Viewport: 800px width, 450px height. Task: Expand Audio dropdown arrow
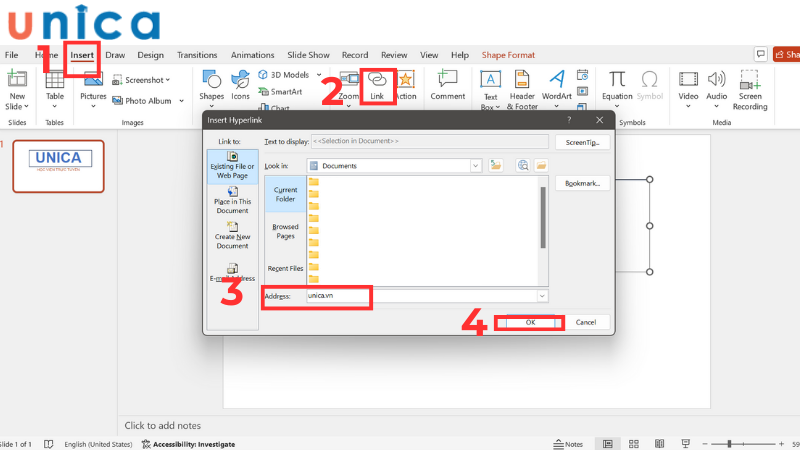tap(716, 106)
